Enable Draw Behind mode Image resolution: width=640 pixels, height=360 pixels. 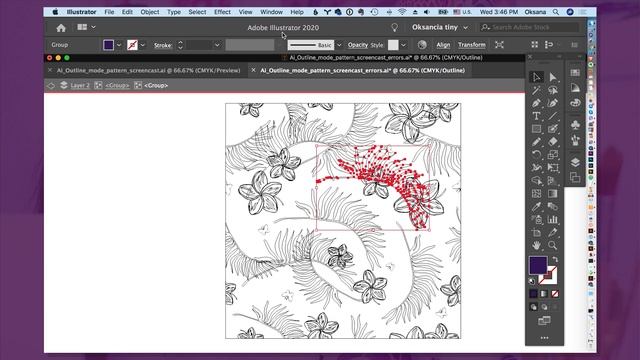tap(544, 307)
